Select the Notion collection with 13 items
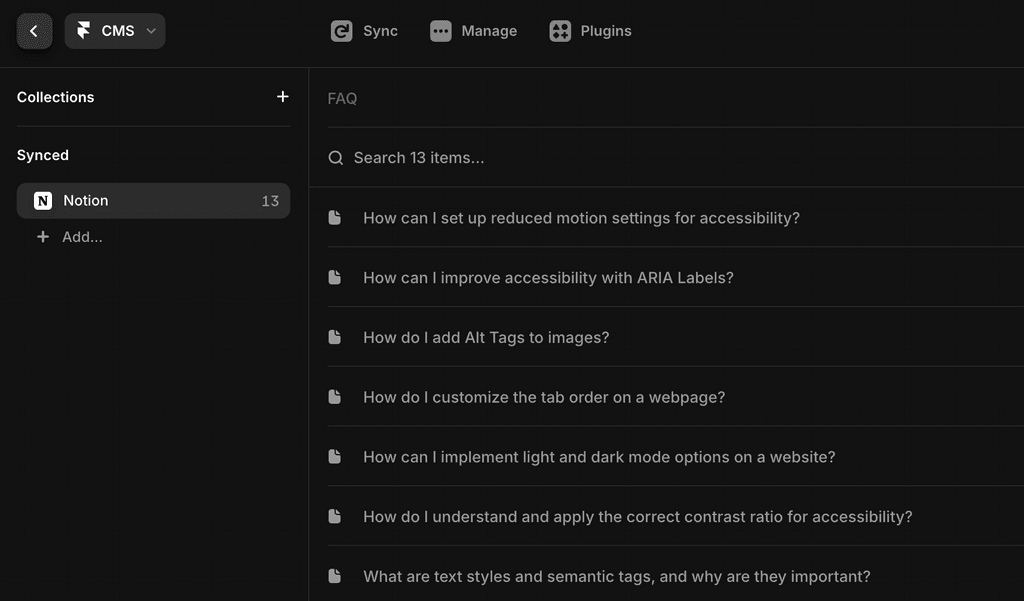This screenshot has height=601, width=1024. pyautogui.click(x=152, y=200)
